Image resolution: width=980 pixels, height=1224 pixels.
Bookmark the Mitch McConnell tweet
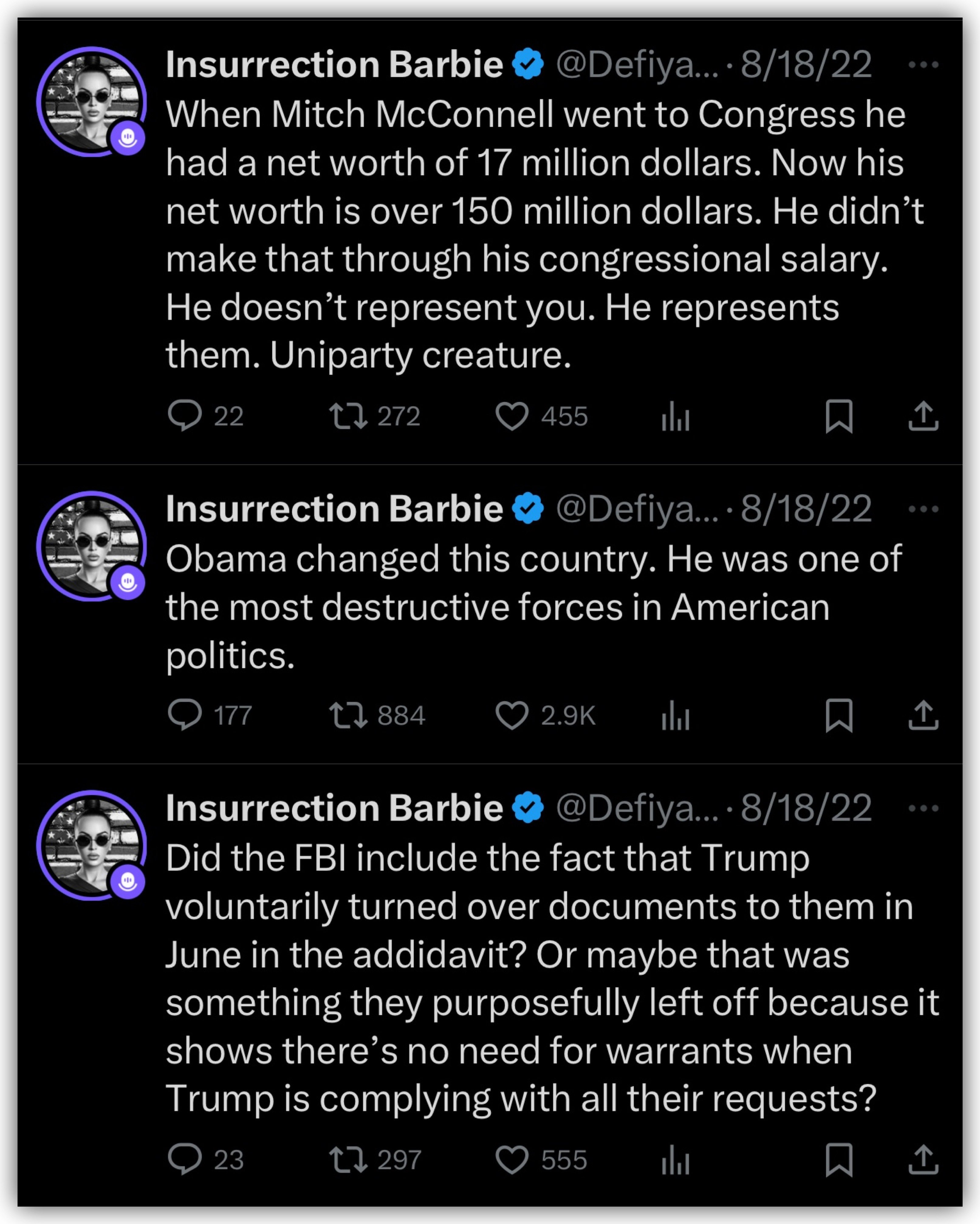coord(839,416)
